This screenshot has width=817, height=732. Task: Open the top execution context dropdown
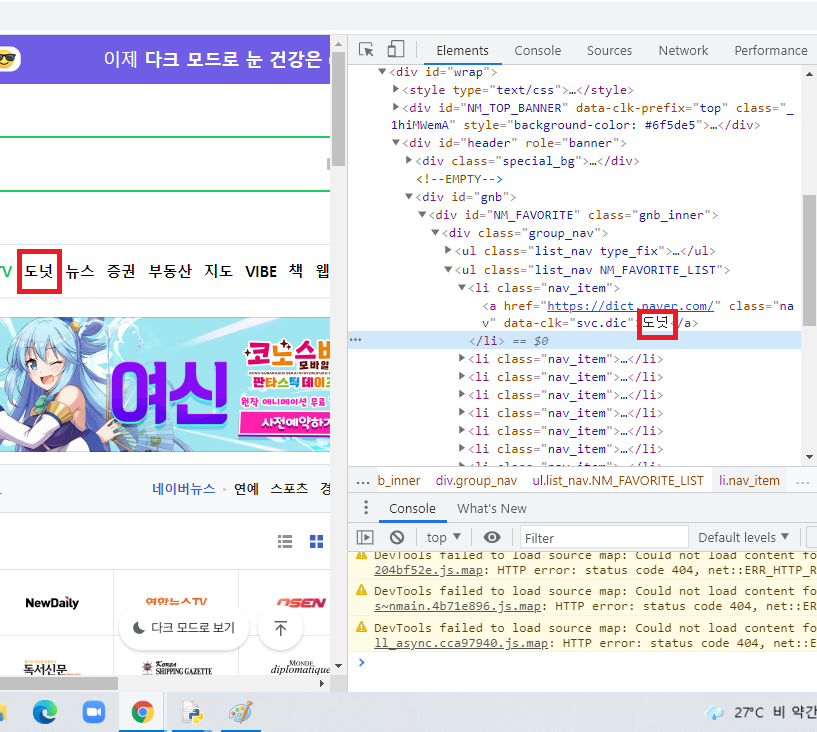click(443, 537)
